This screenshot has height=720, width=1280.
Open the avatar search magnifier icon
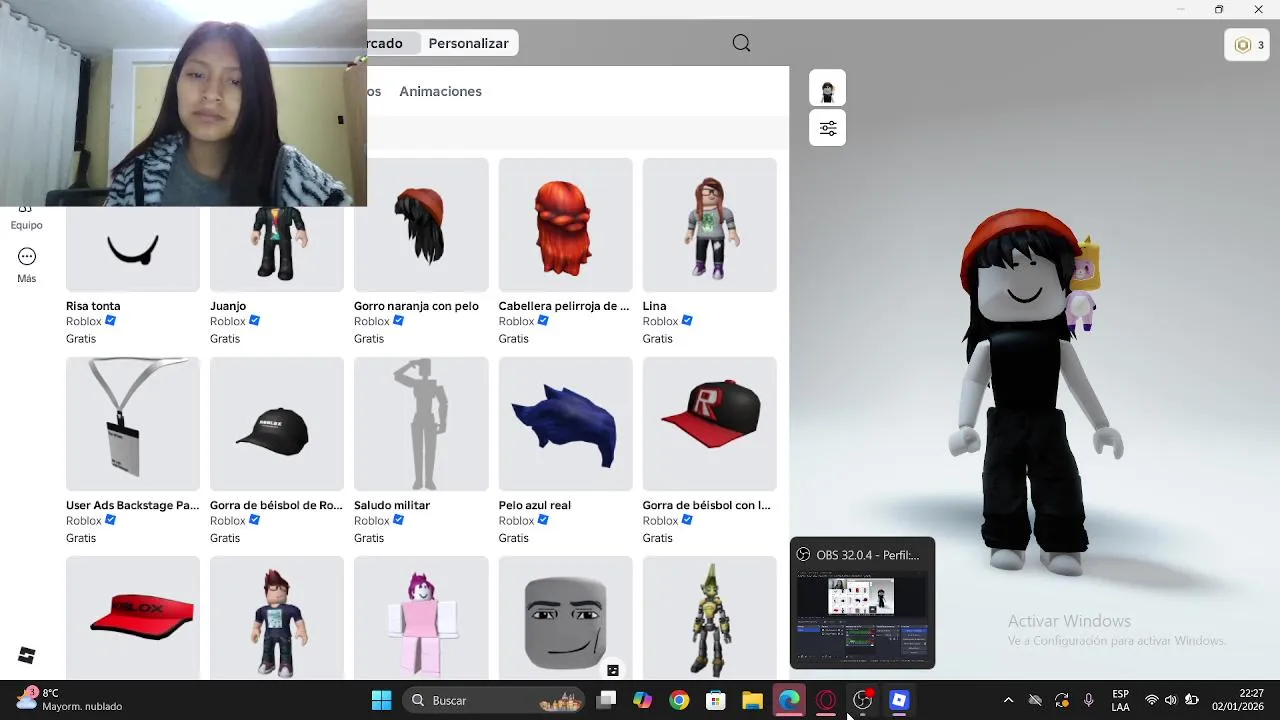point(741,43)
